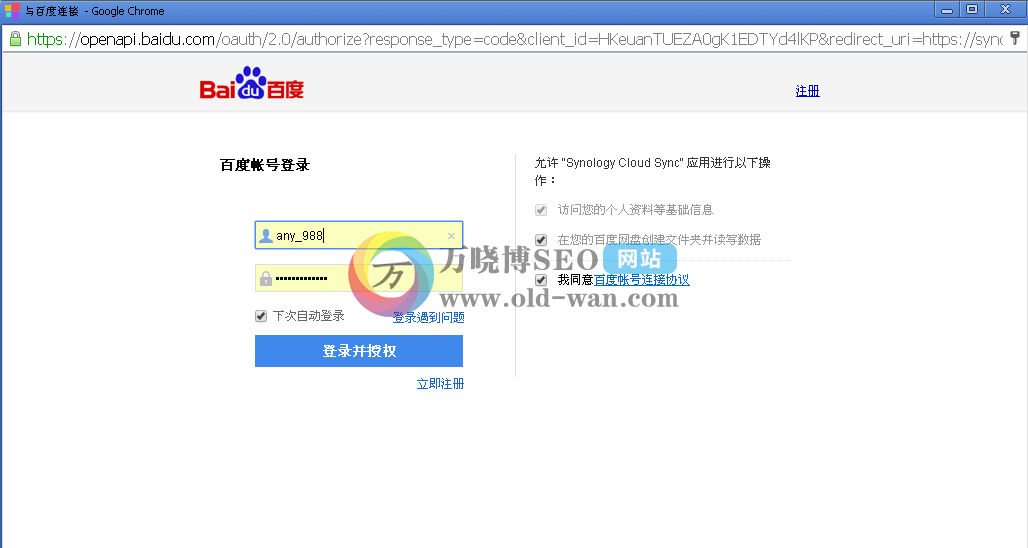Clear the username field with X icon

coord(451,236)
